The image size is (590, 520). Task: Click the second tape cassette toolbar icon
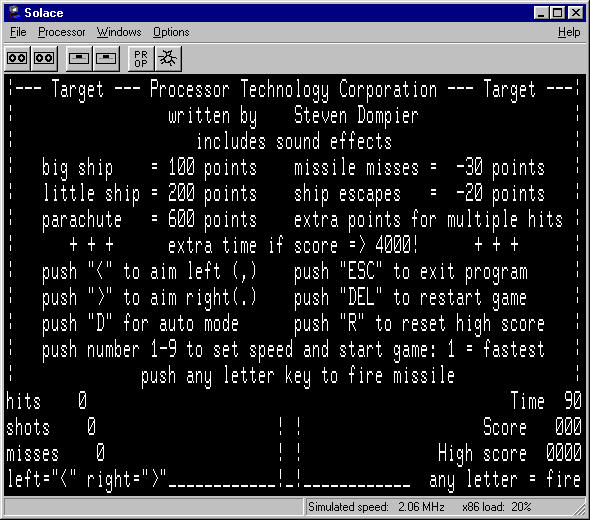(44, 58)
